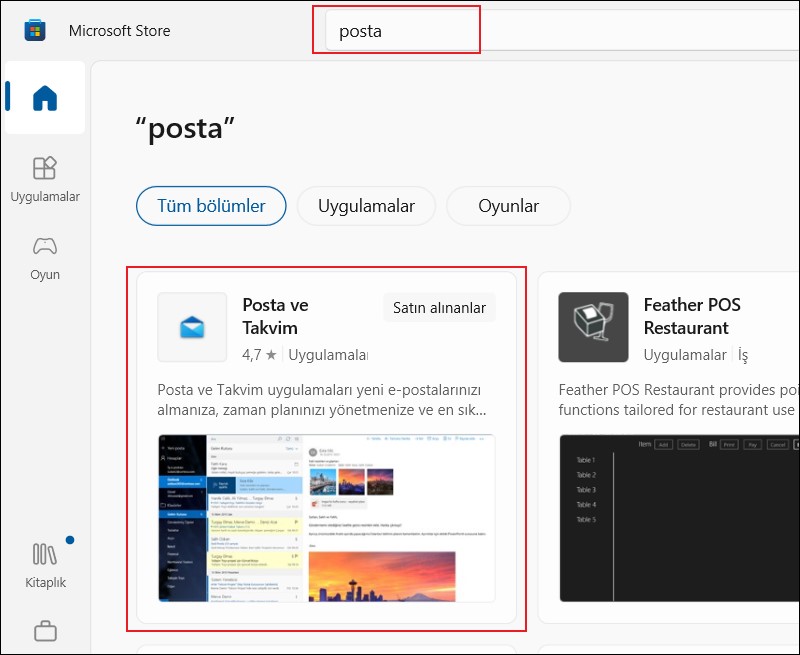Click the Posta ve Takvim app icon
The width and height of the screenshot is (800, 655).
192,327
